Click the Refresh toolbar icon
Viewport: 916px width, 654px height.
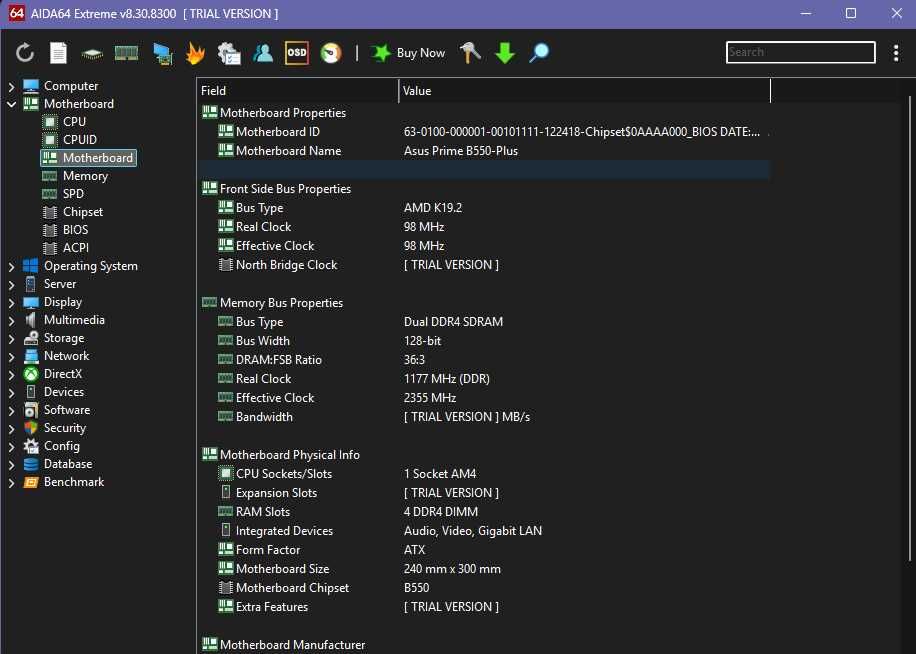point(25,53)
